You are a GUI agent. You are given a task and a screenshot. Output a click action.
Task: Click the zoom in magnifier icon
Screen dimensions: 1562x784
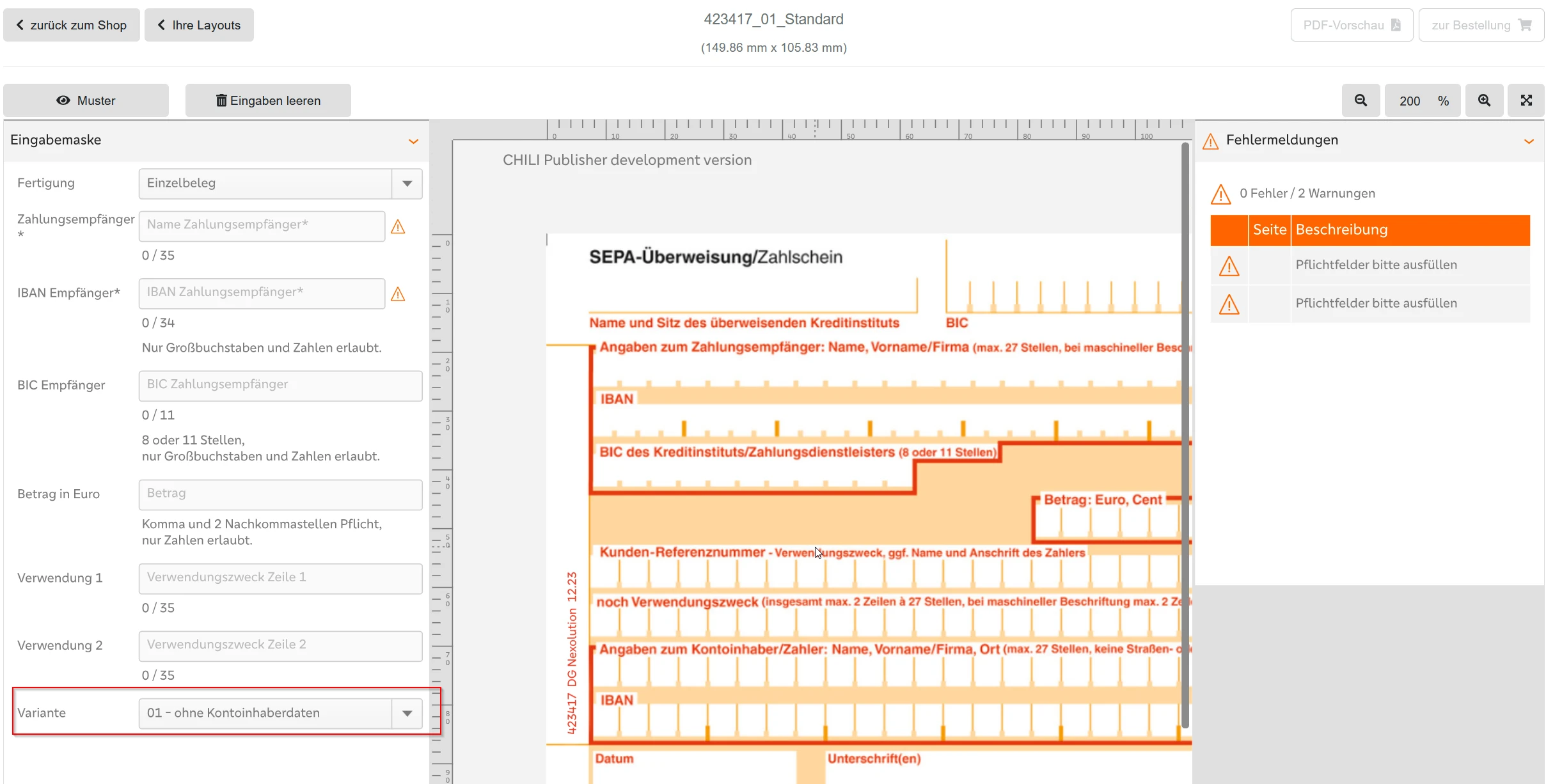(x=1484, y=100)
